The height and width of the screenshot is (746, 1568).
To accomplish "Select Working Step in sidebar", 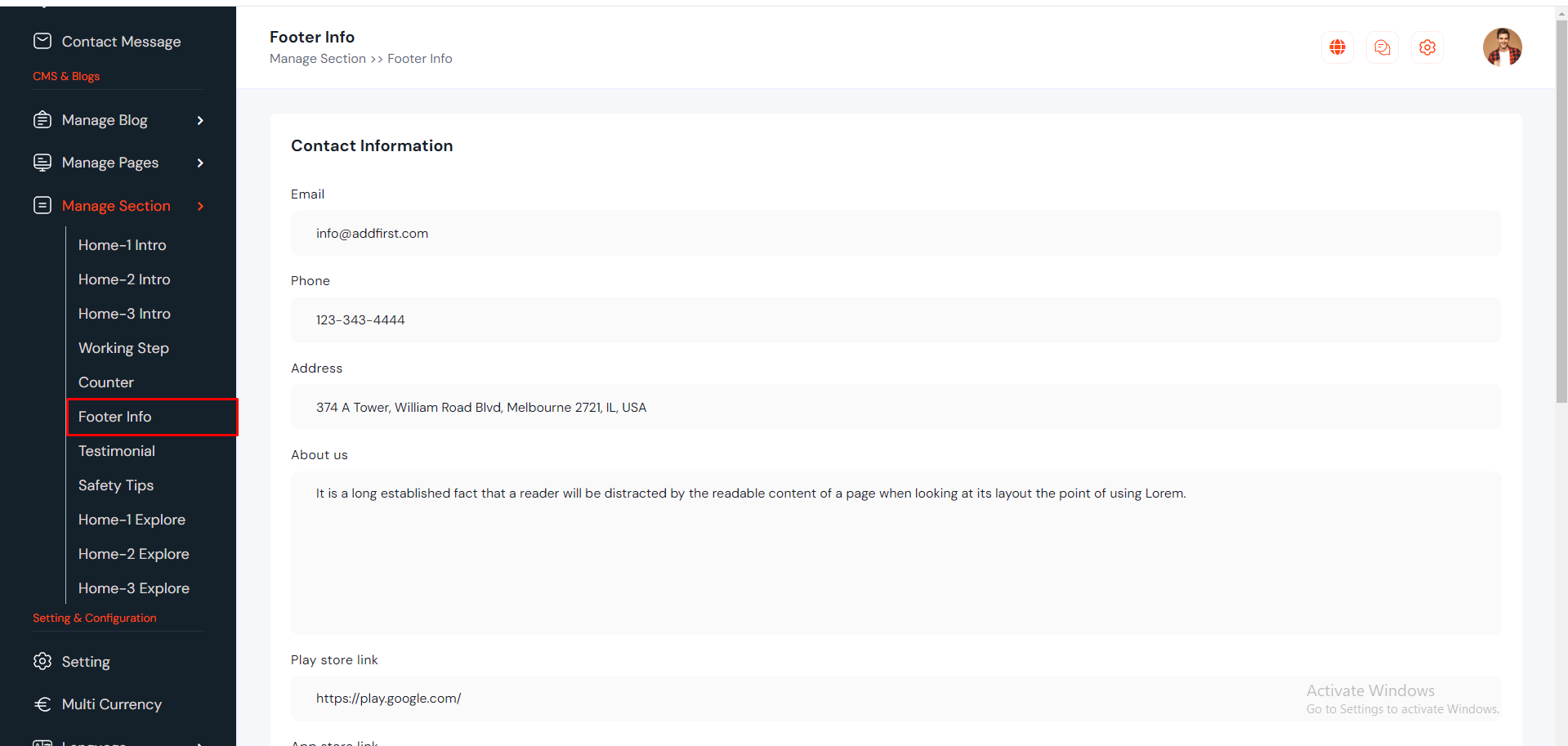I will click(x=123, y=348).
